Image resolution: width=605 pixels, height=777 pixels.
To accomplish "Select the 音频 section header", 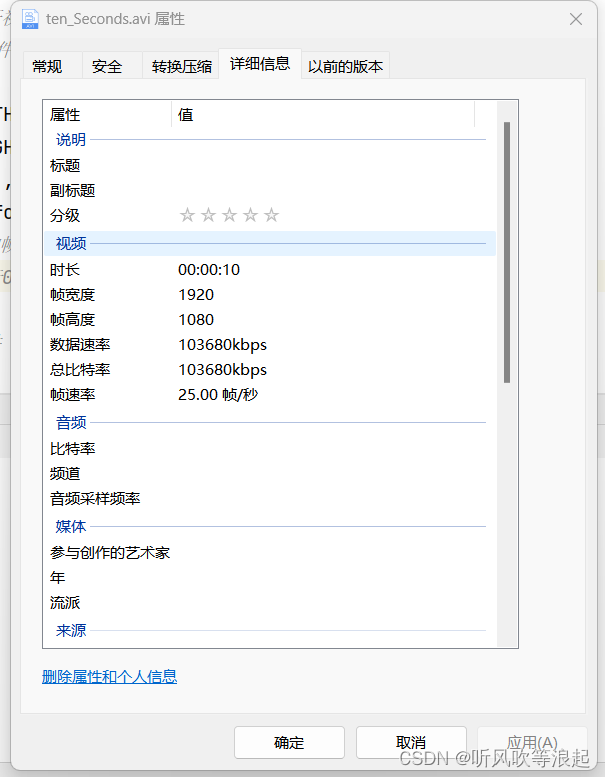I will click(270, 423).
